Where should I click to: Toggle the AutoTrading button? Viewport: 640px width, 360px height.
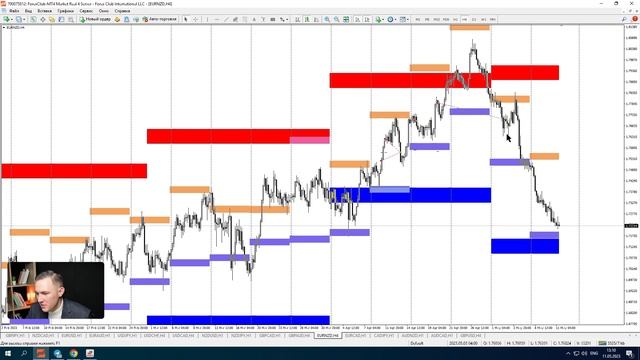[x=160, y=19]
